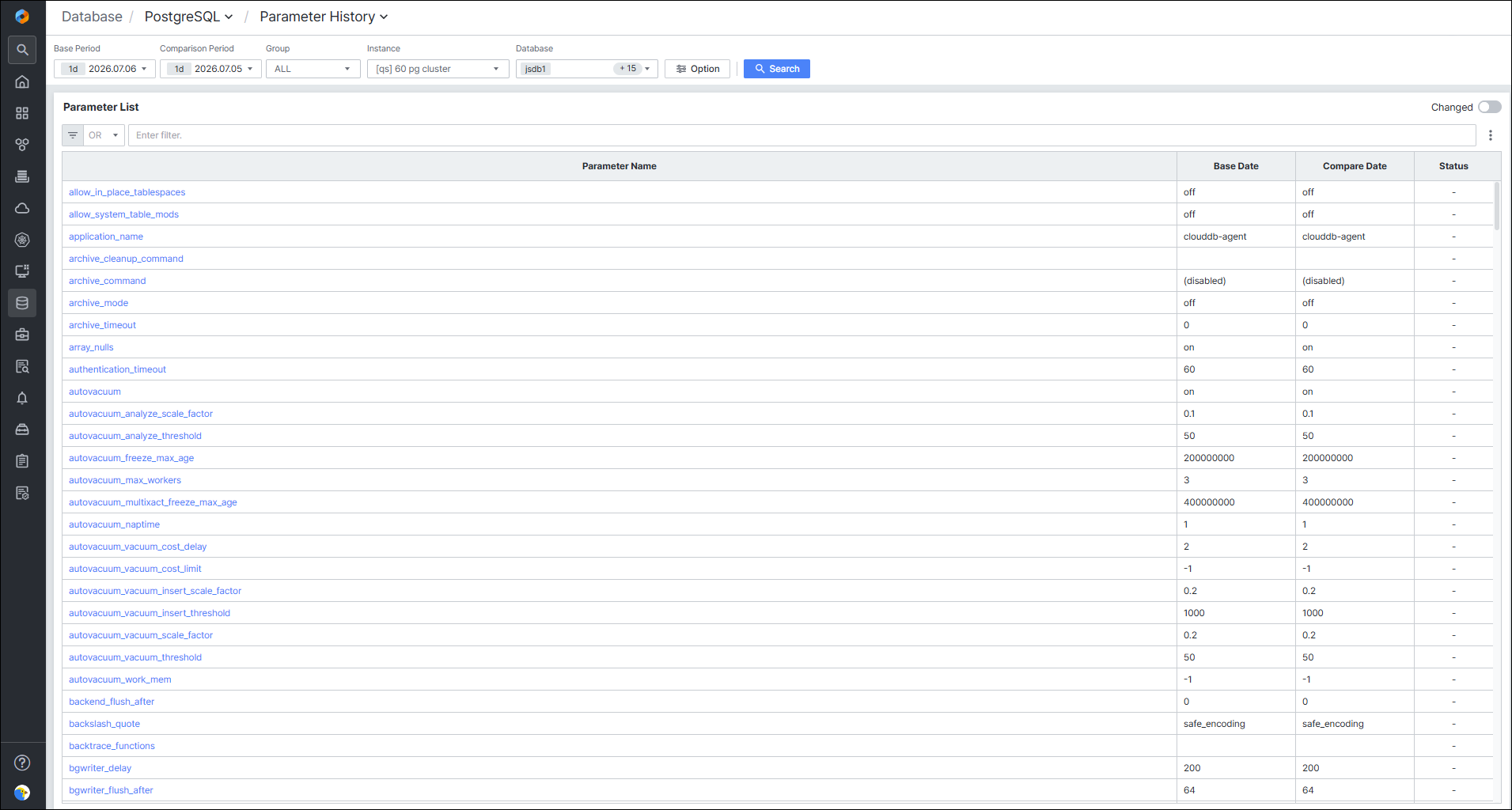The width and height of the screenshot is (1512, 810).
Task: Expand the PostgreSQL breadcrumb menu
Action: 188,17
